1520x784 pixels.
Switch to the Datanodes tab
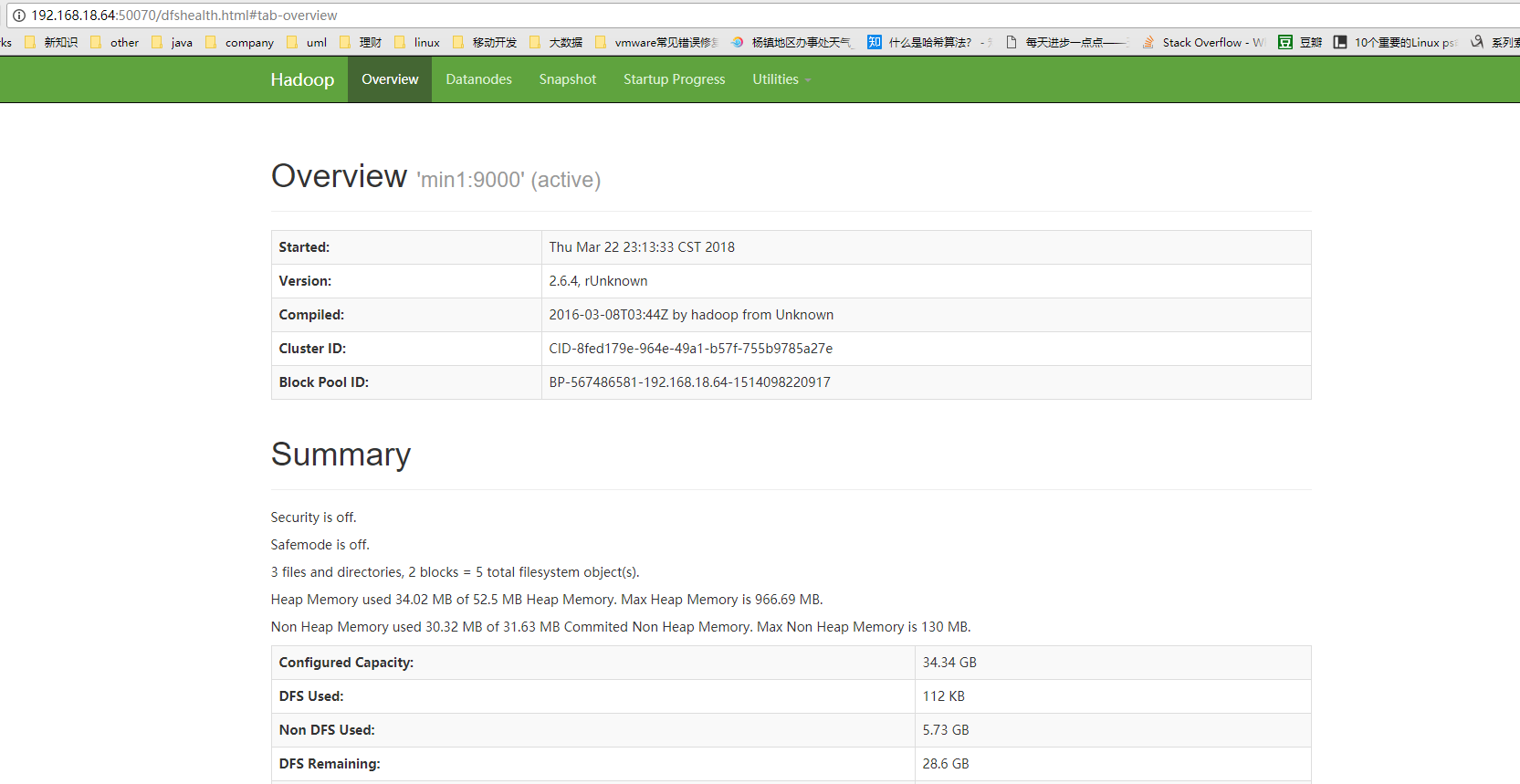click(x=478, y=79)
